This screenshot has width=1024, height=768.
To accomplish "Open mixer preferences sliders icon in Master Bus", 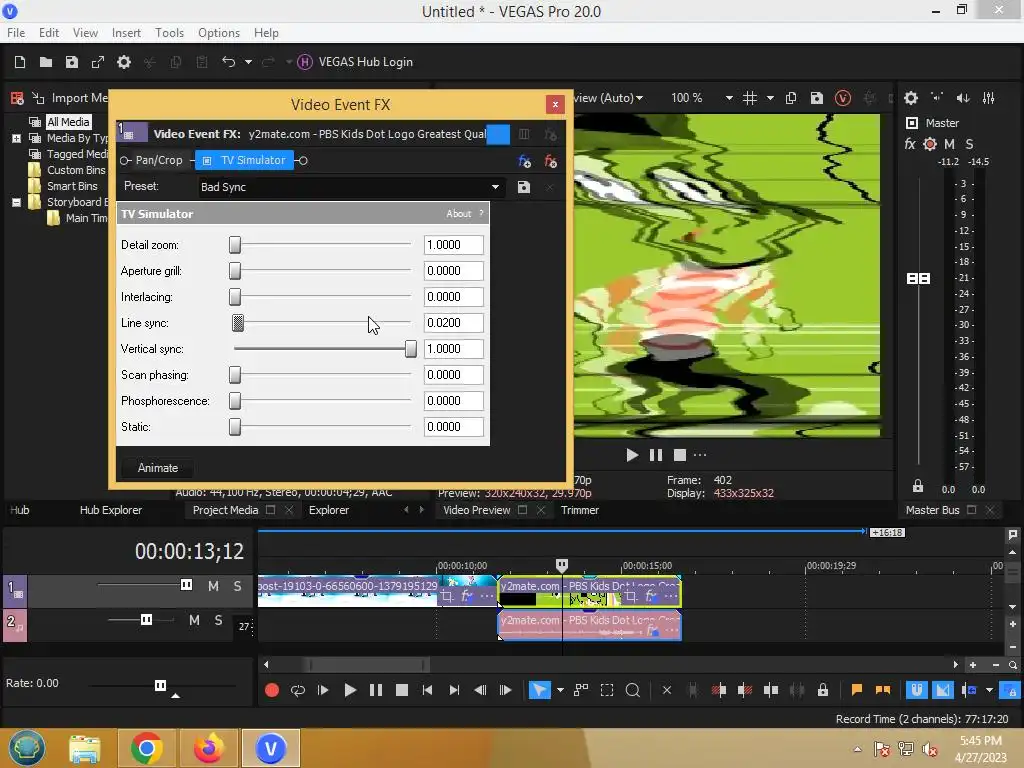I will point(989,98).
